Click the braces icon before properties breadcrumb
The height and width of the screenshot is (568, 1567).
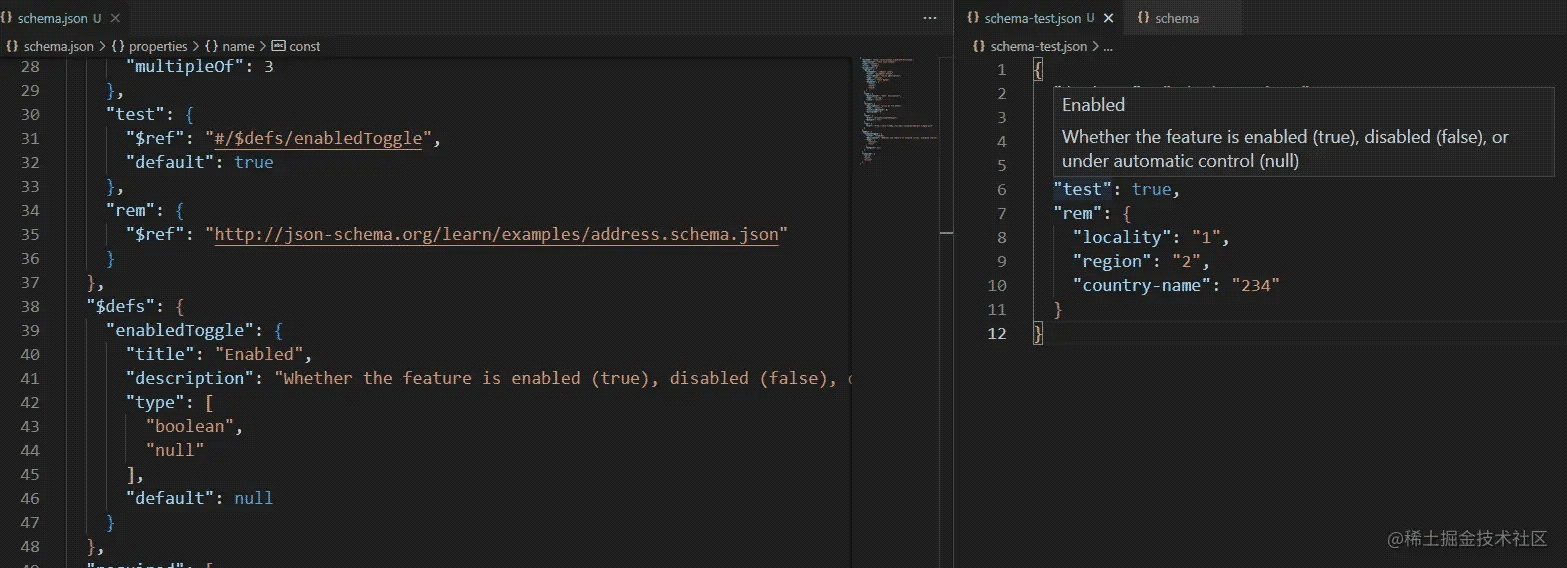tap(118, 46)
